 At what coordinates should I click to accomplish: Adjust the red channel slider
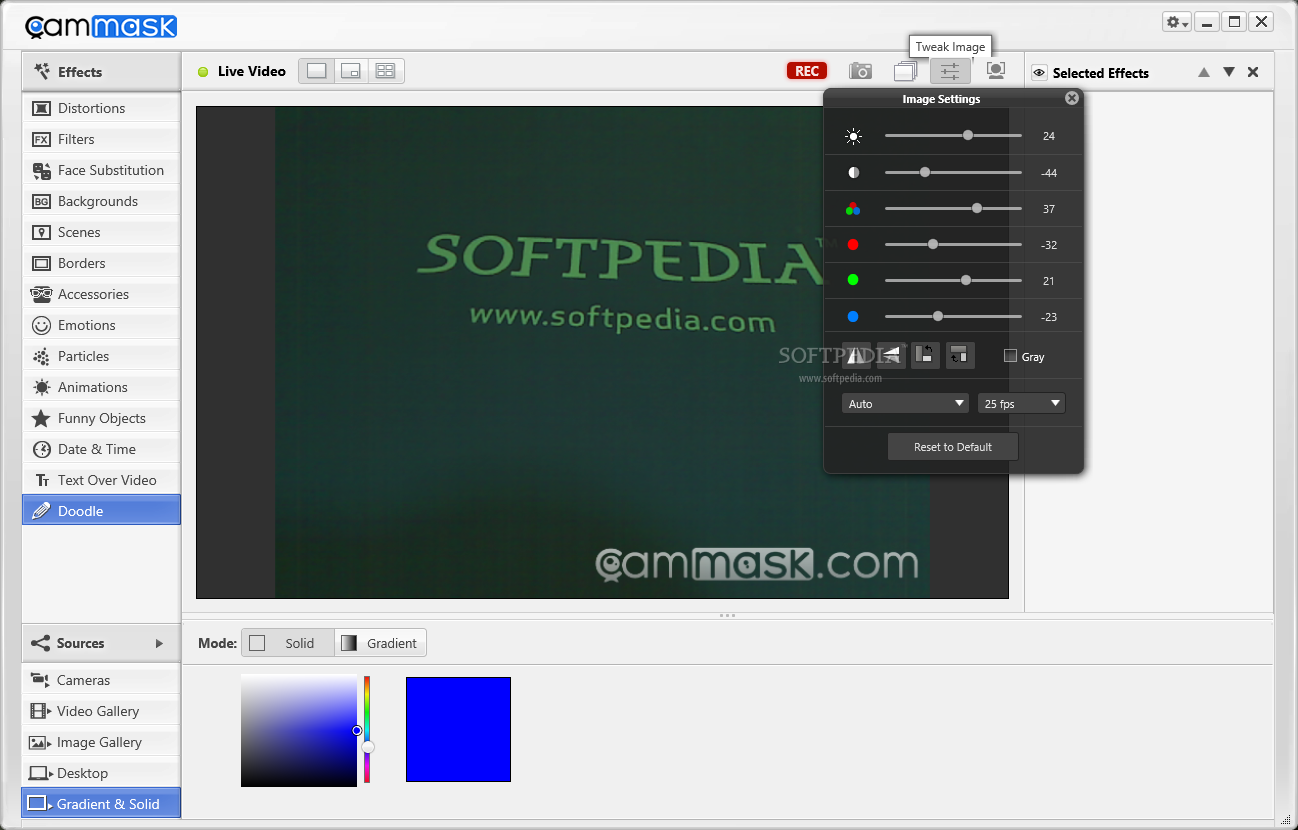tap(953, 244)
